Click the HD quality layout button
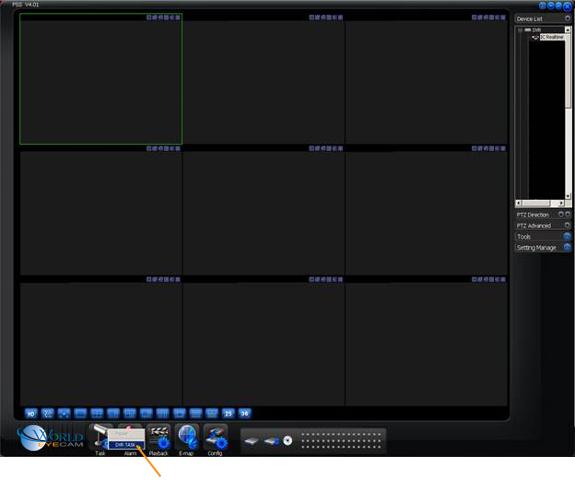The width and height of the screenshot is (575, 493). 31,413
